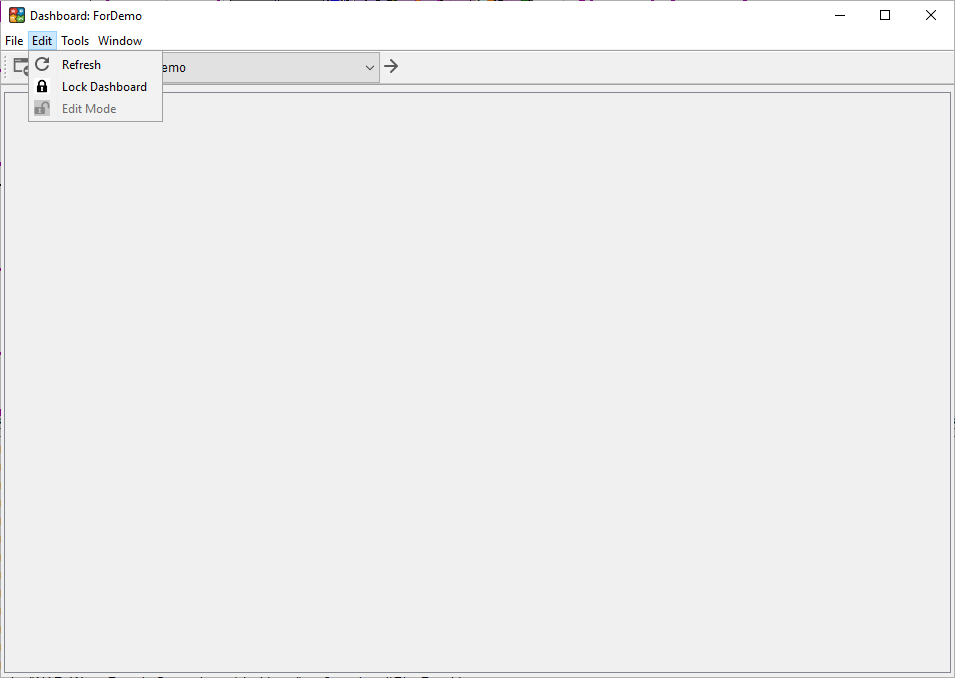Close the Dashboard: ForDemo window

pyautogui.click(x=931, y=15)
